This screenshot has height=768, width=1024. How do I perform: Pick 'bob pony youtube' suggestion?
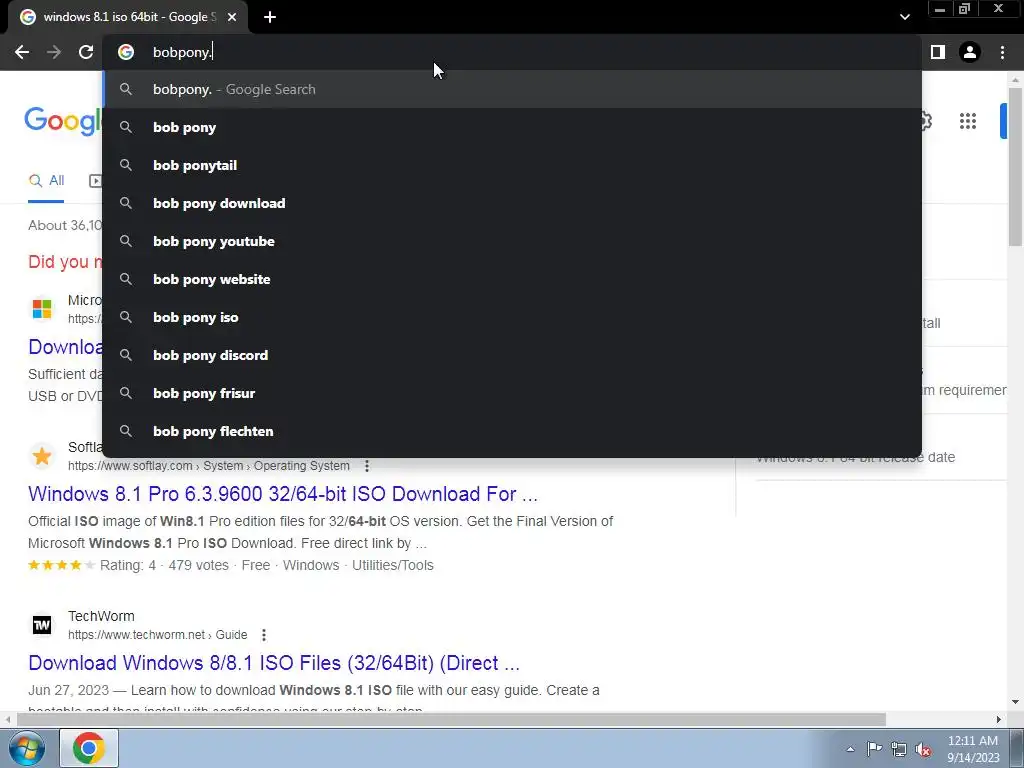pyautogui.click(x=512, y=241)
